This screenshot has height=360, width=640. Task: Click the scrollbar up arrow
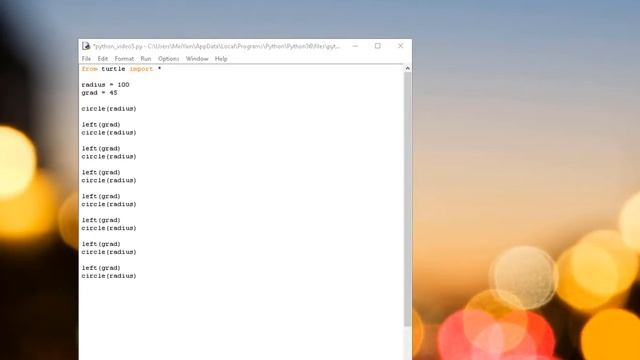coord(407,69)
